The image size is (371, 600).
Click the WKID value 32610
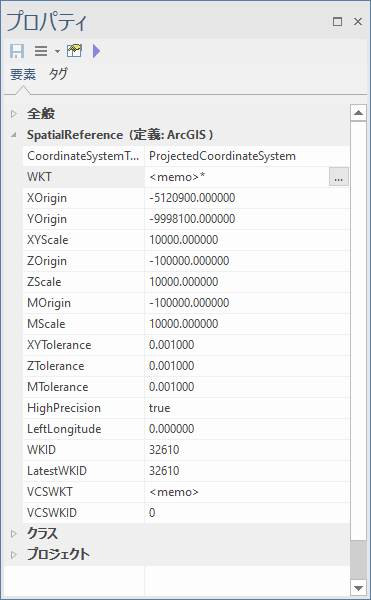pyautogui.click(x=164, y=450)
